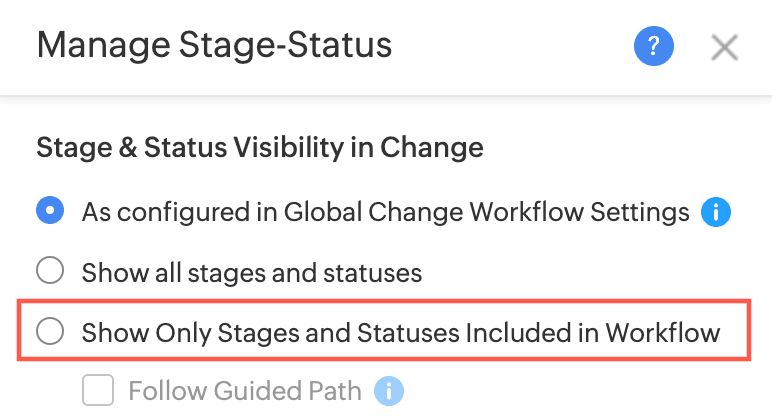Click the word 'Visibility' in the section heading

coord(305,149)
